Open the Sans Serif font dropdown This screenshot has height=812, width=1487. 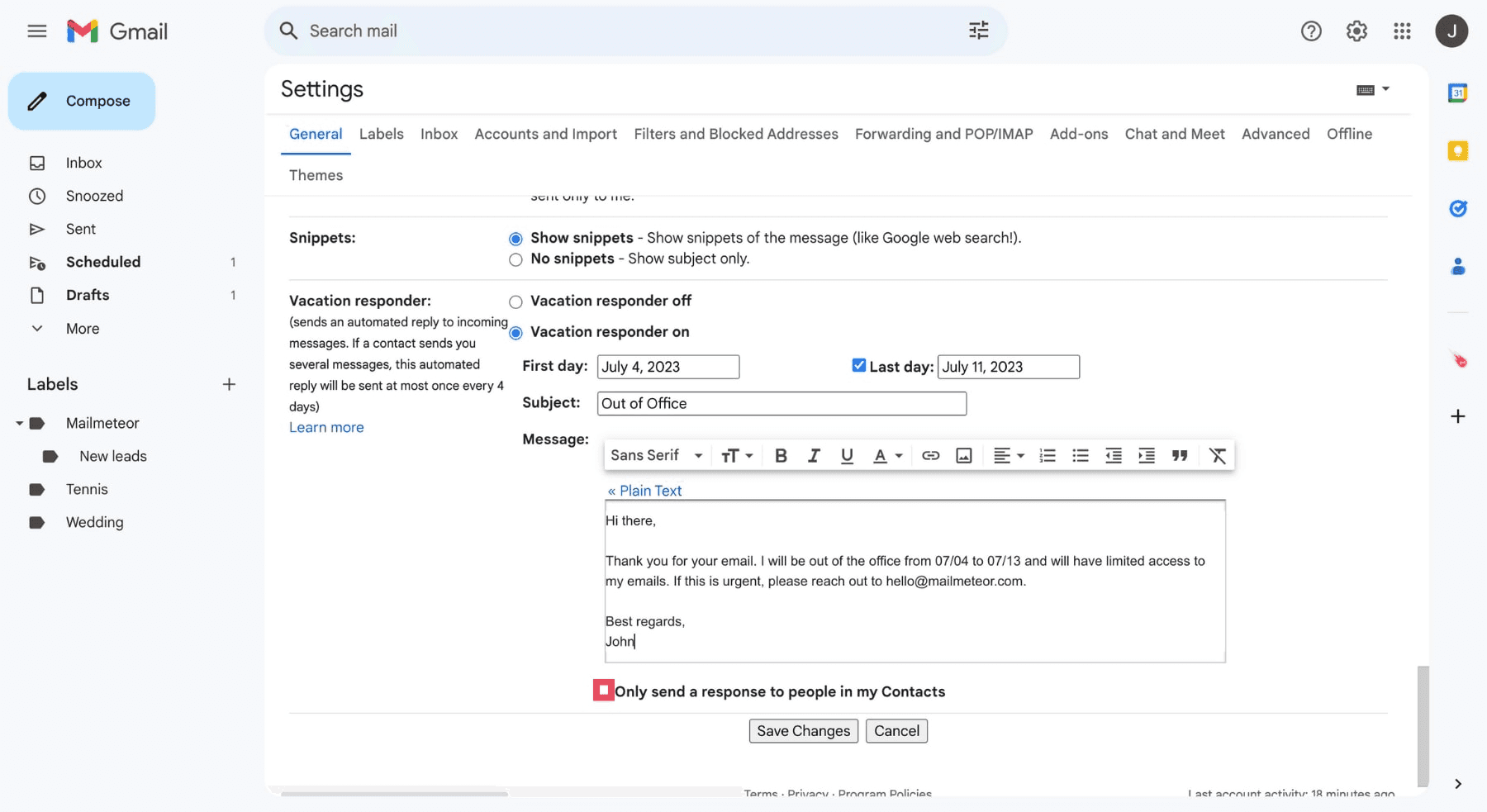click(657, 455)
